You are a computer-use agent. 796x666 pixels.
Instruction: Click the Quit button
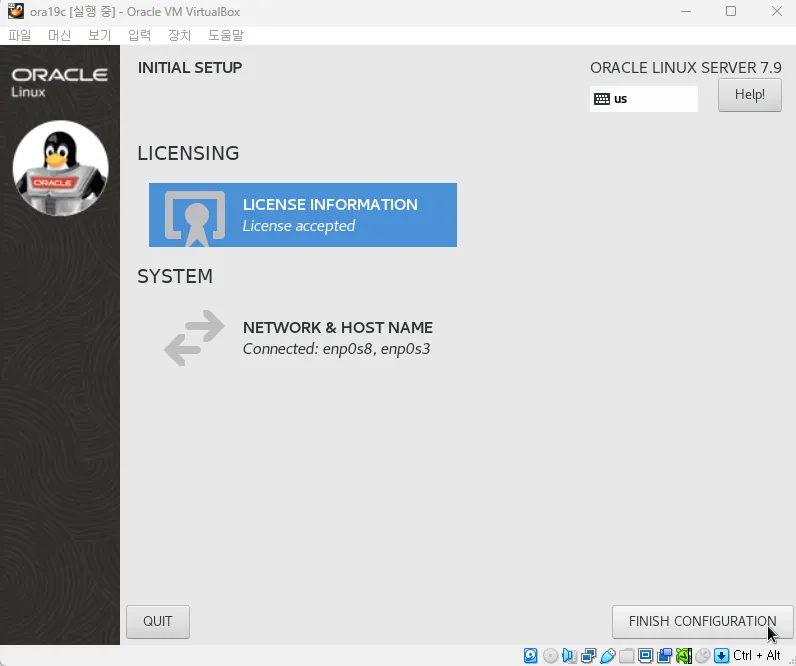tap(157, 621)
